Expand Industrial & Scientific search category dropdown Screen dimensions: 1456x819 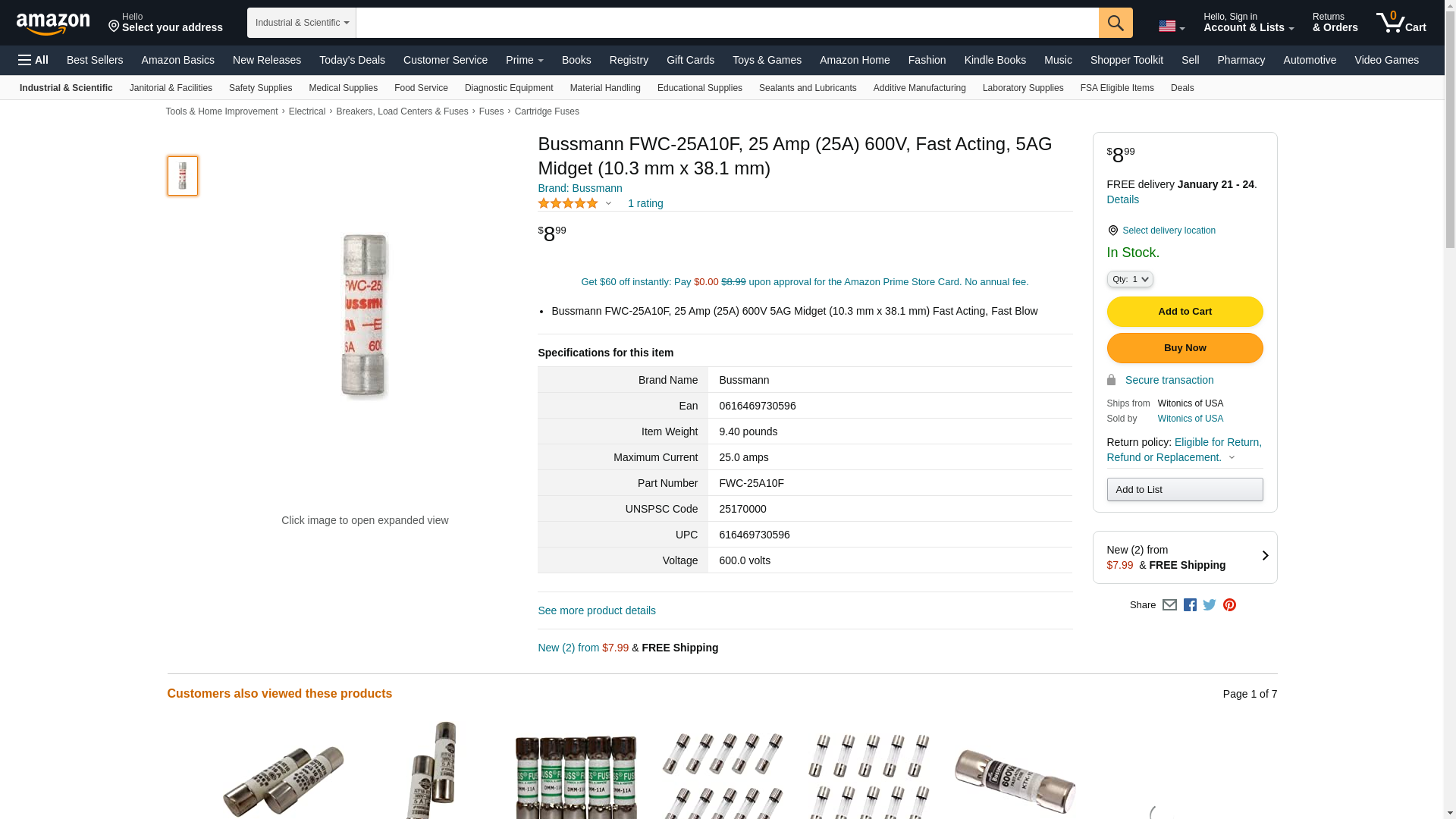click(x=302, y=23)
